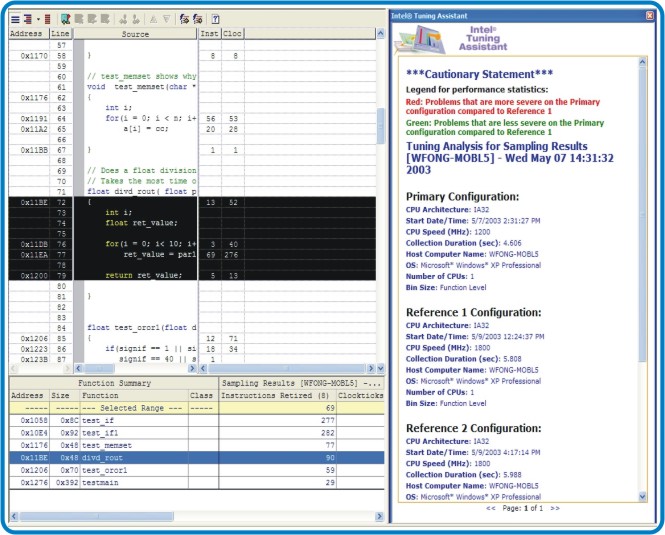Sort by Function column header
The height and width of the screenshot is (535, 665).
click(134, 395)
